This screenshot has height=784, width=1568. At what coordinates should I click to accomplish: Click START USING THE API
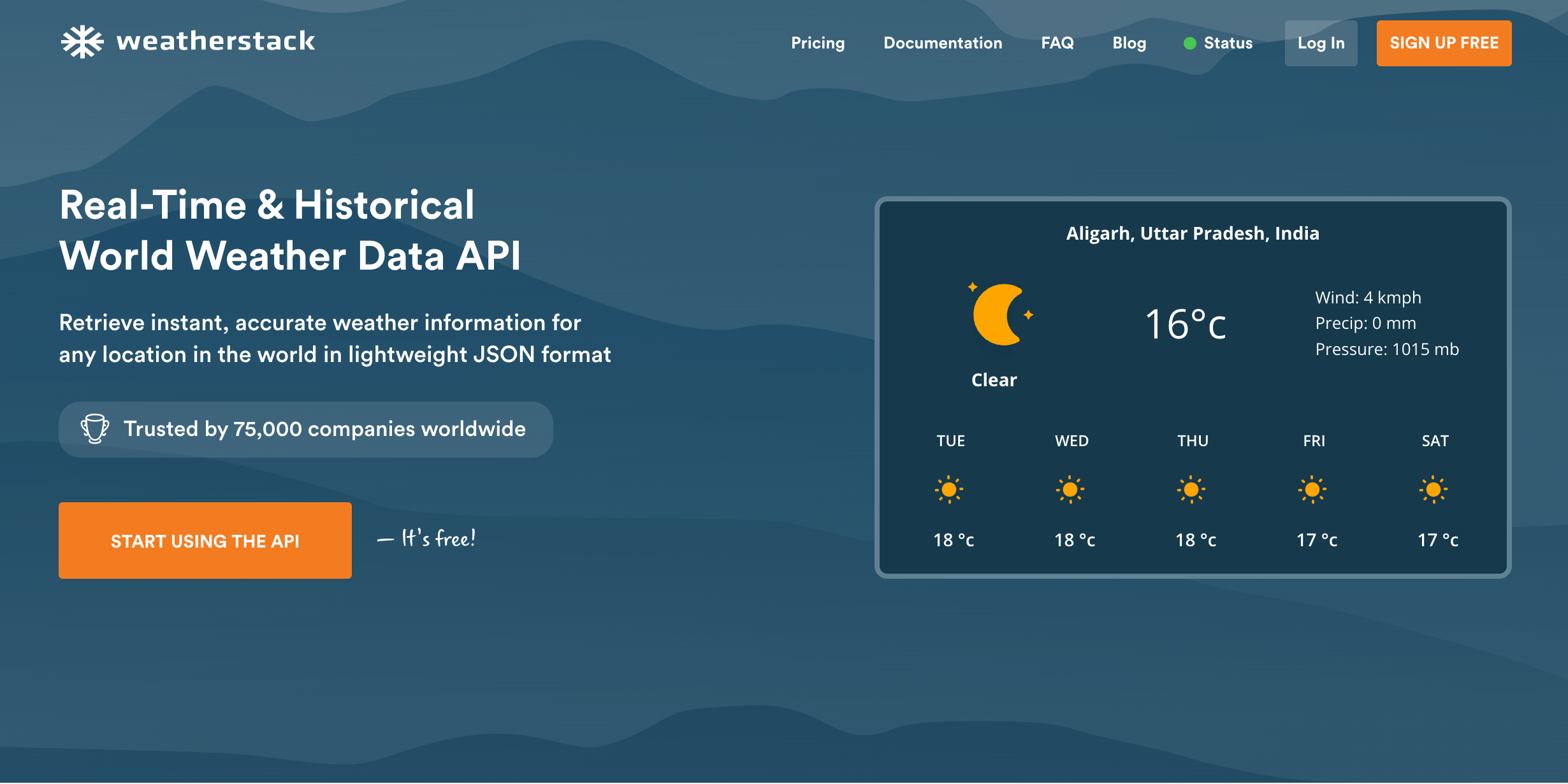(205, 540)
